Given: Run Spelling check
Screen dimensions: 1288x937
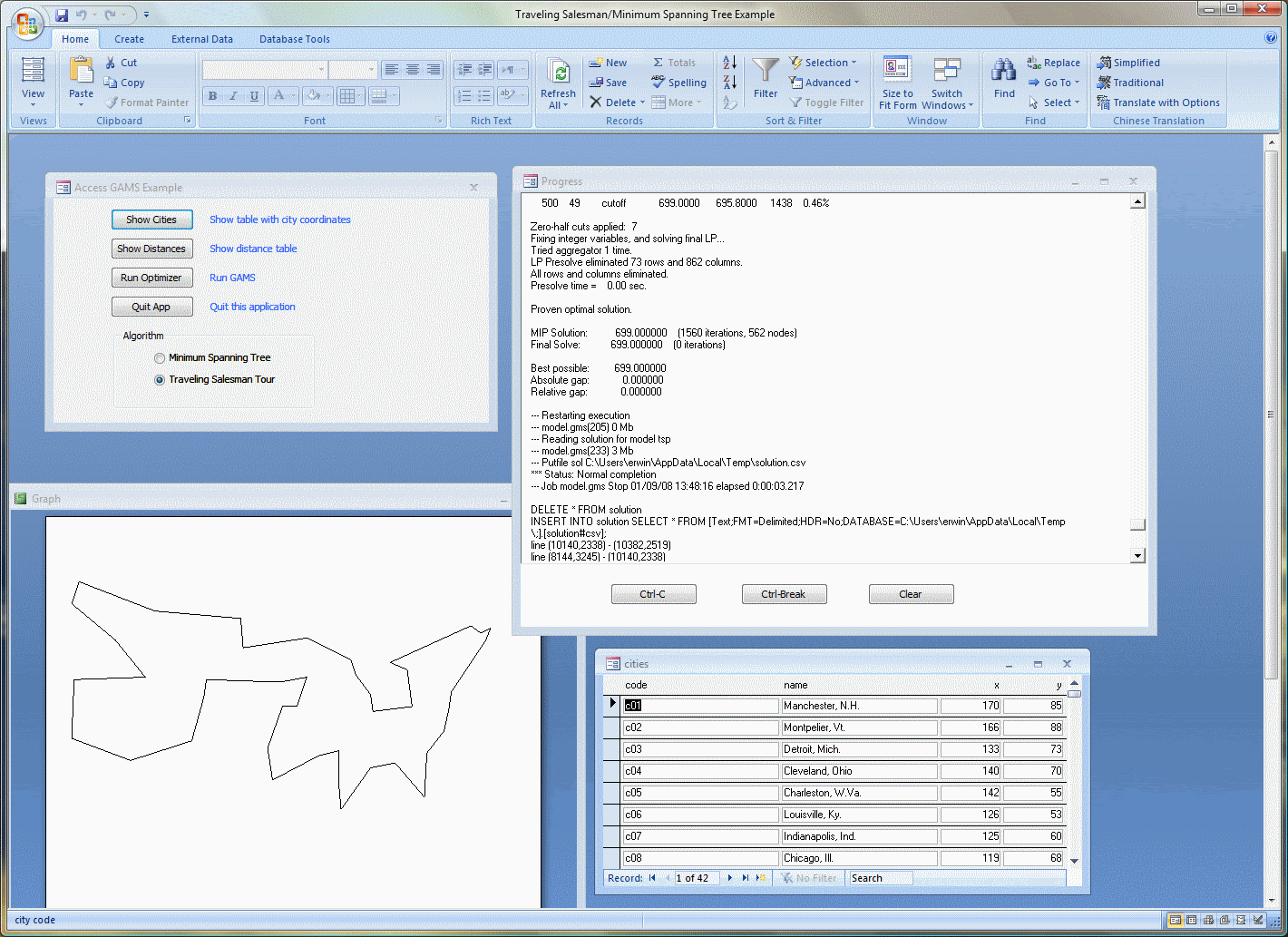Looking at the screenshot, I should coord(678,83).
